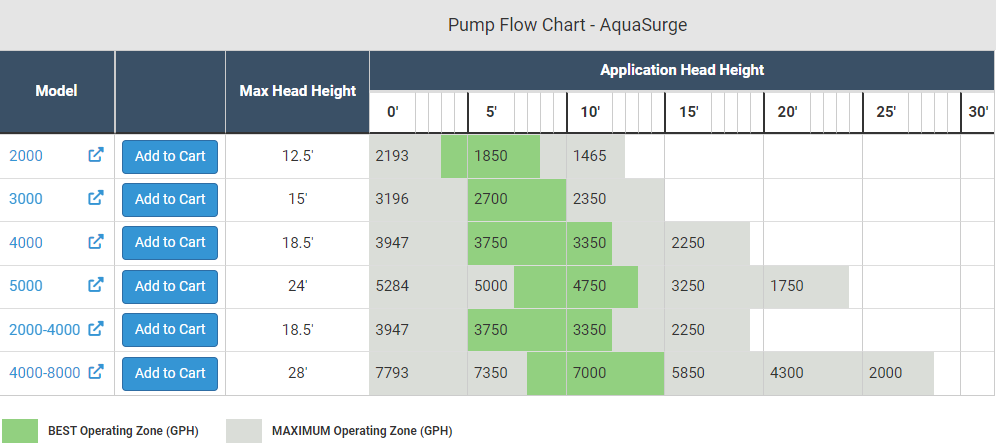
Task: Click the 2000 flow value at 25'
Action: (x=885, y=373)
